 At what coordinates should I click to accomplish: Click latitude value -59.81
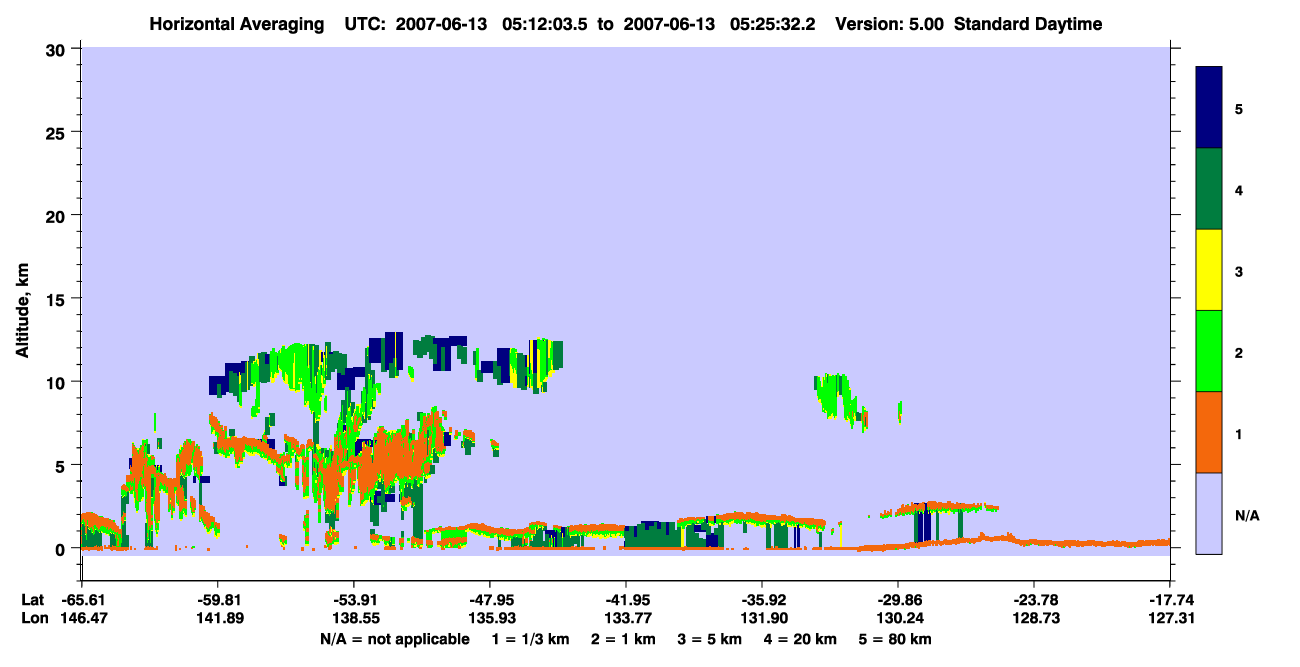(x=218, y=600)
